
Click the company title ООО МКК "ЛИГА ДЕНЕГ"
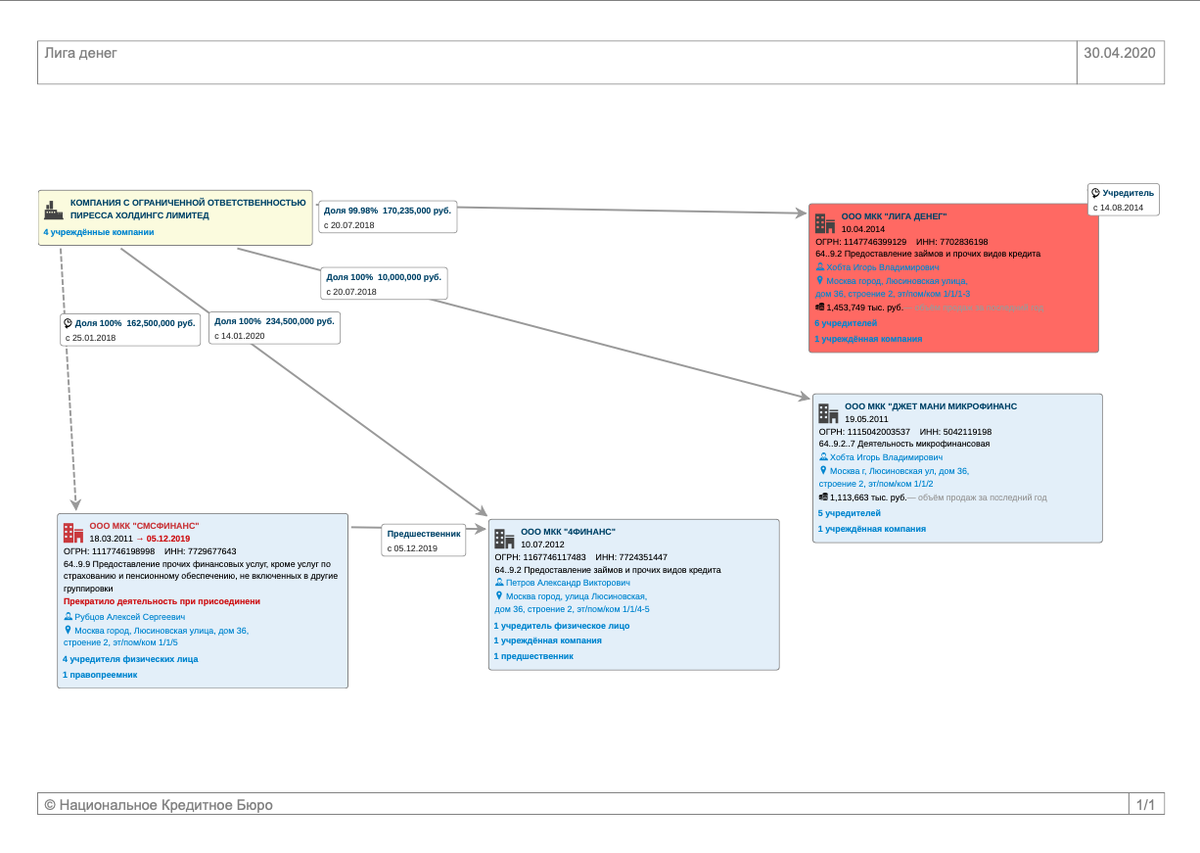point(894,216)
